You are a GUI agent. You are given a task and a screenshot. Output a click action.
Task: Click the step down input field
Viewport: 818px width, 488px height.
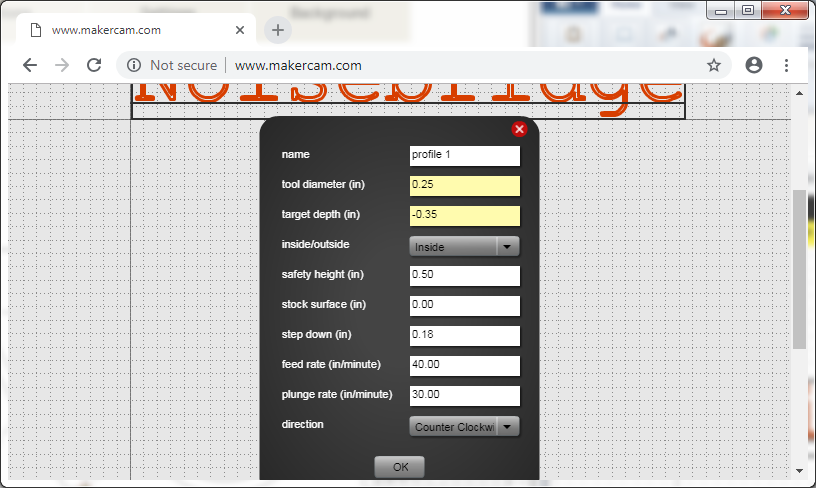pyautogui.click(x=465, y=335)
